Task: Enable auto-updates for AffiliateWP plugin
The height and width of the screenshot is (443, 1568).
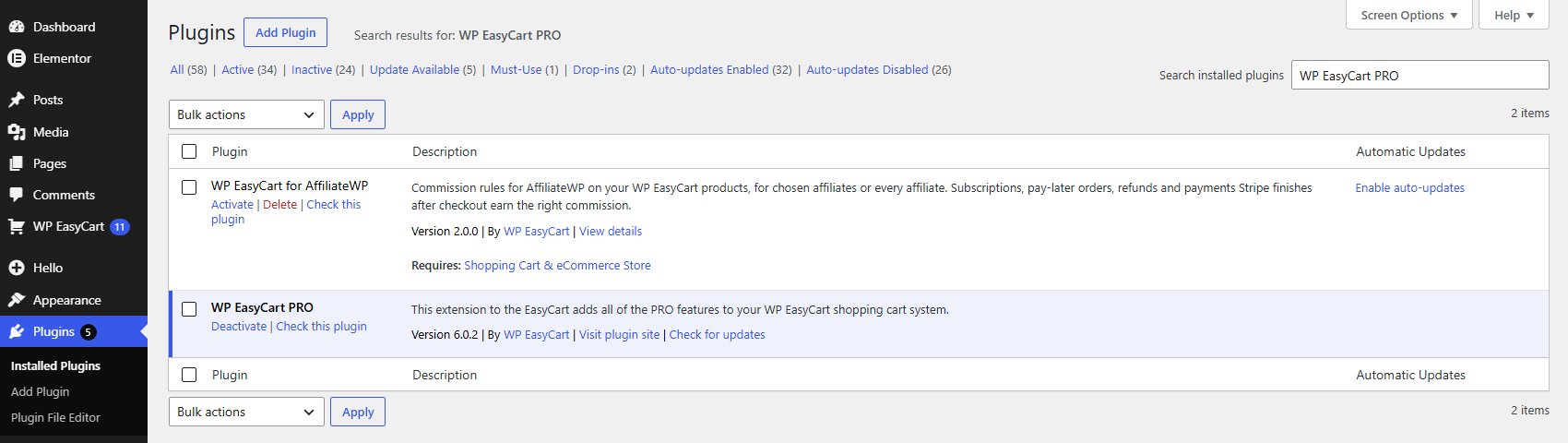Action: [1409, 187]
